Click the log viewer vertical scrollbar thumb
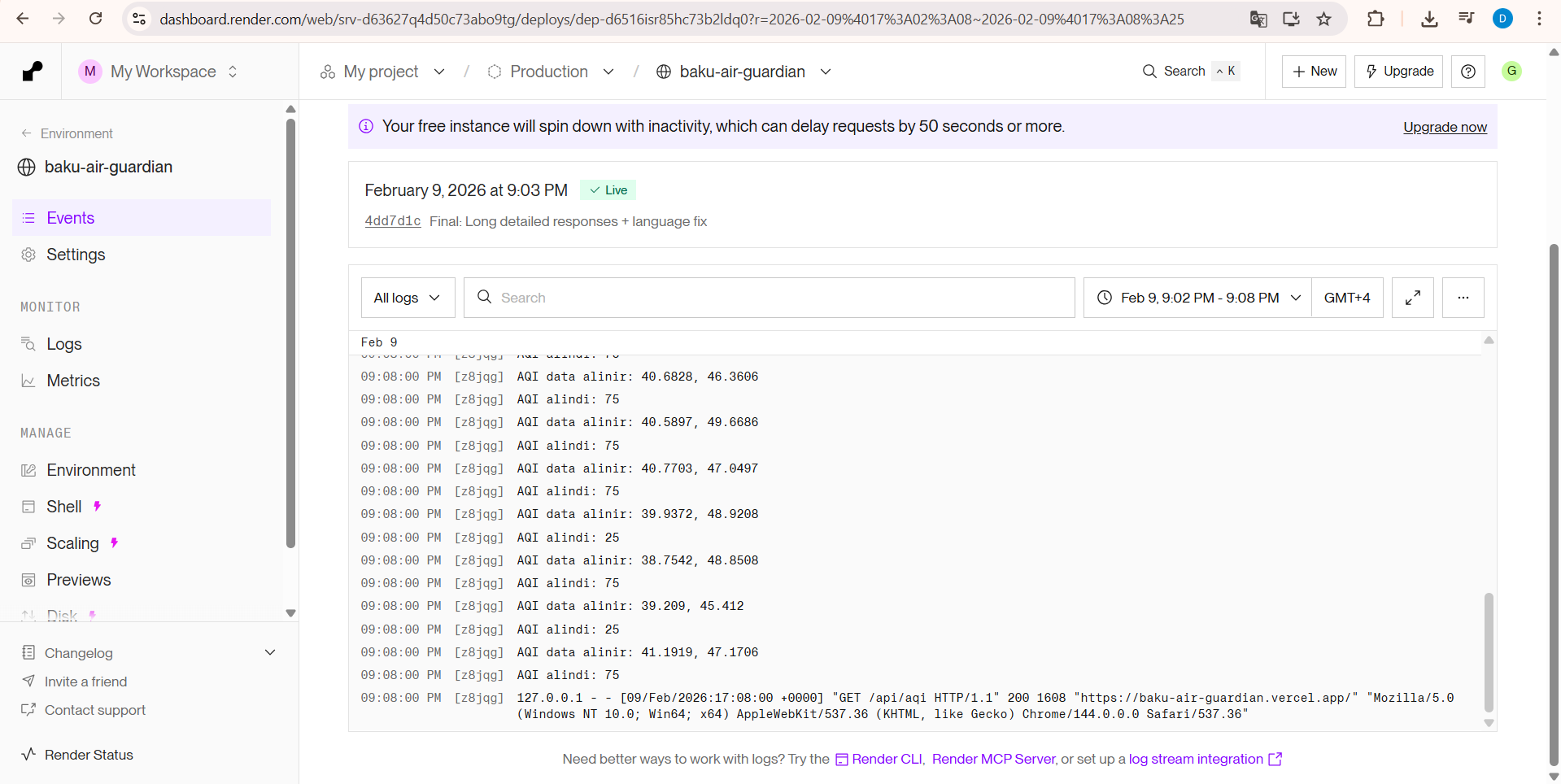The width and height of the screenshot is (1561, 784). click(x=1489, y=652)
